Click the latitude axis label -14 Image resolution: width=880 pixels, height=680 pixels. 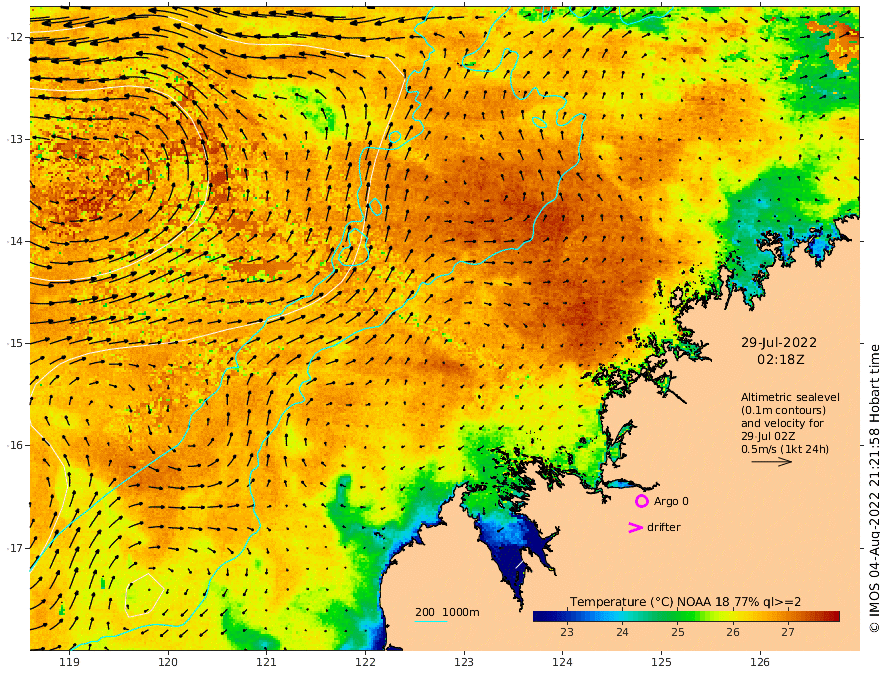click(x=15, y=241)
